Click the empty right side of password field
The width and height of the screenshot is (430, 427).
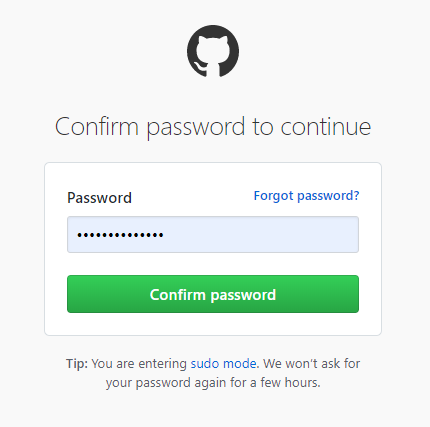click(x=267, y=235)
